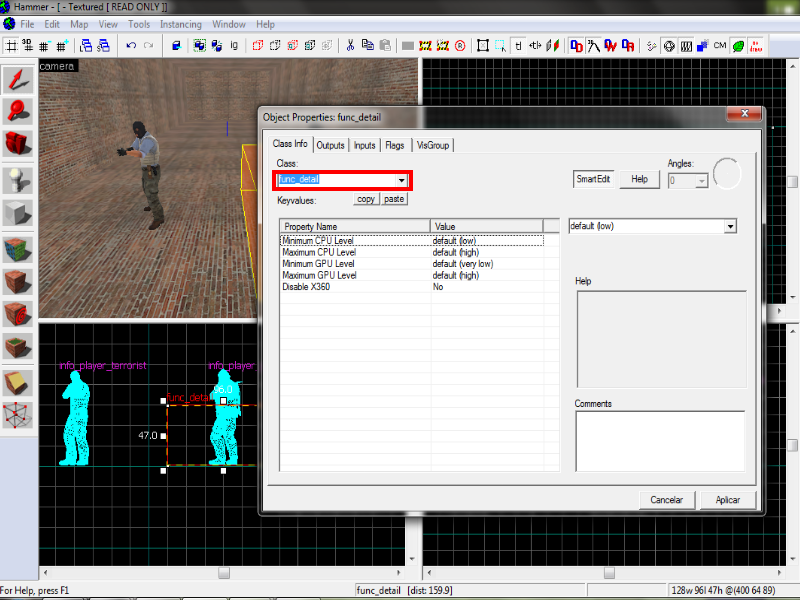The image size is (800, 600).
Task: Click inside the Comments text box
Action: 660,441
